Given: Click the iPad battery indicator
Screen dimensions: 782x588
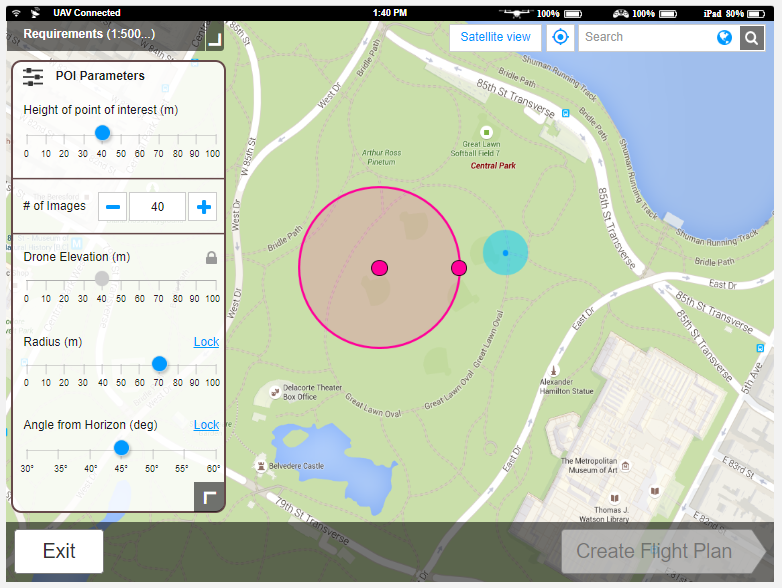Looking at the screenshot, I should tap(756, 13).
